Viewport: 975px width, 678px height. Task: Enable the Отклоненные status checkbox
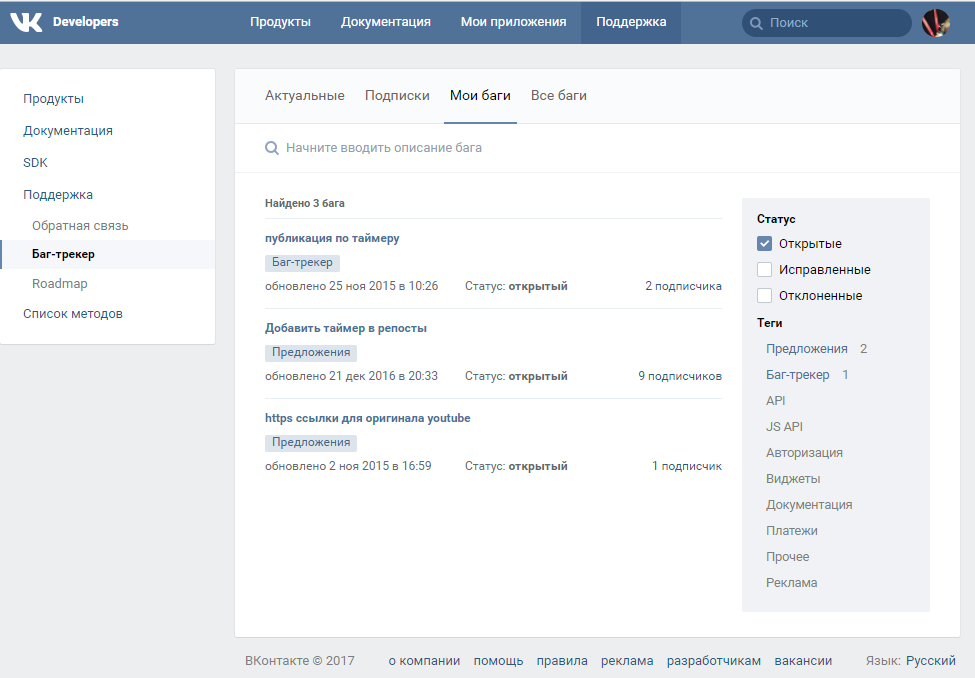764,296
